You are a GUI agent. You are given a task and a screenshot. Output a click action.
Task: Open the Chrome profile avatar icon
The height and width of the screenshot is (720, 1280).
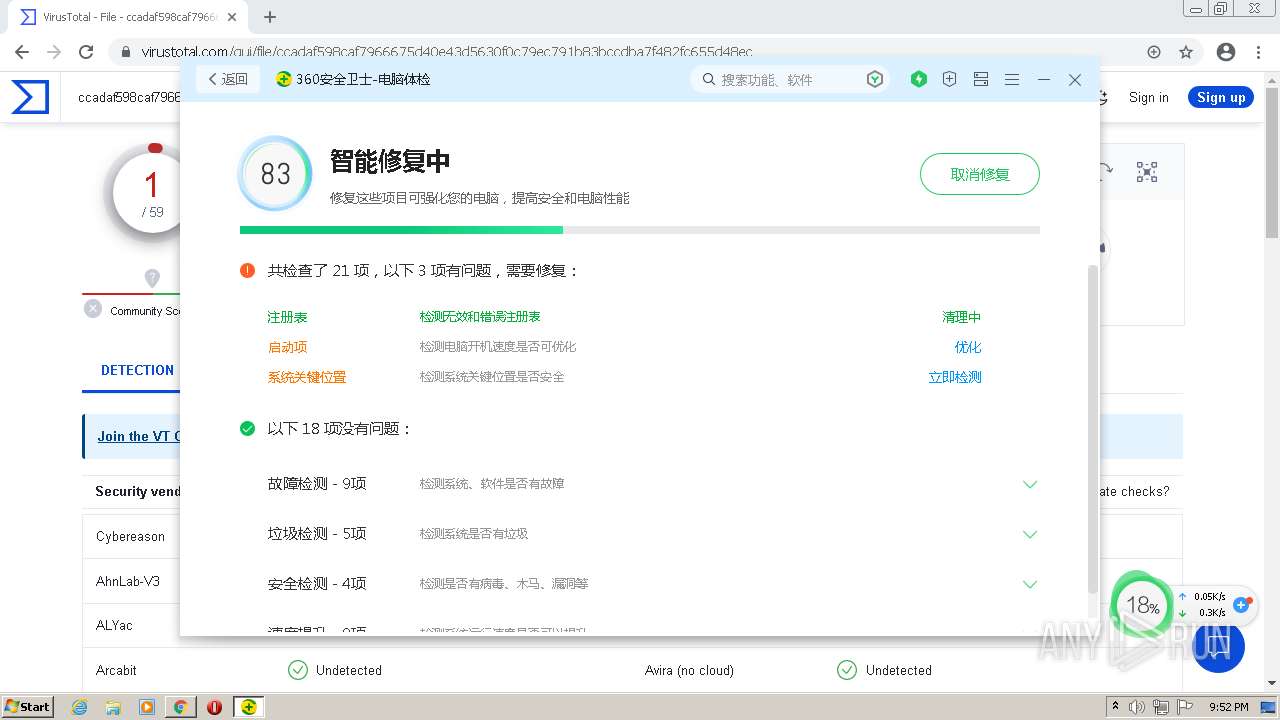[x=1226, y=52]
